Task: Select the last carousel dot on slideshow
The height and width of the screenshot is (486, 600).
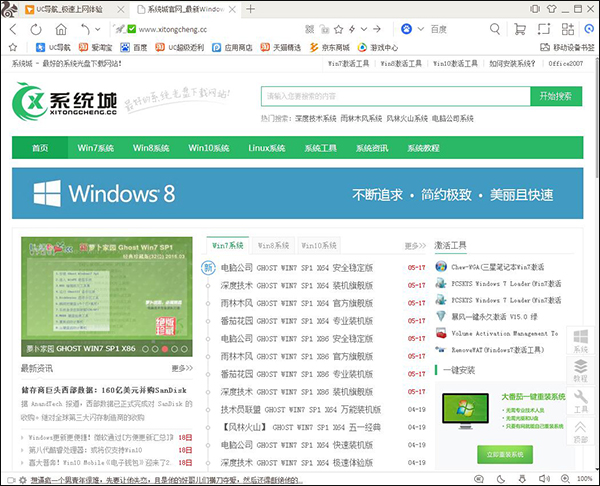Action: [184, 349]
